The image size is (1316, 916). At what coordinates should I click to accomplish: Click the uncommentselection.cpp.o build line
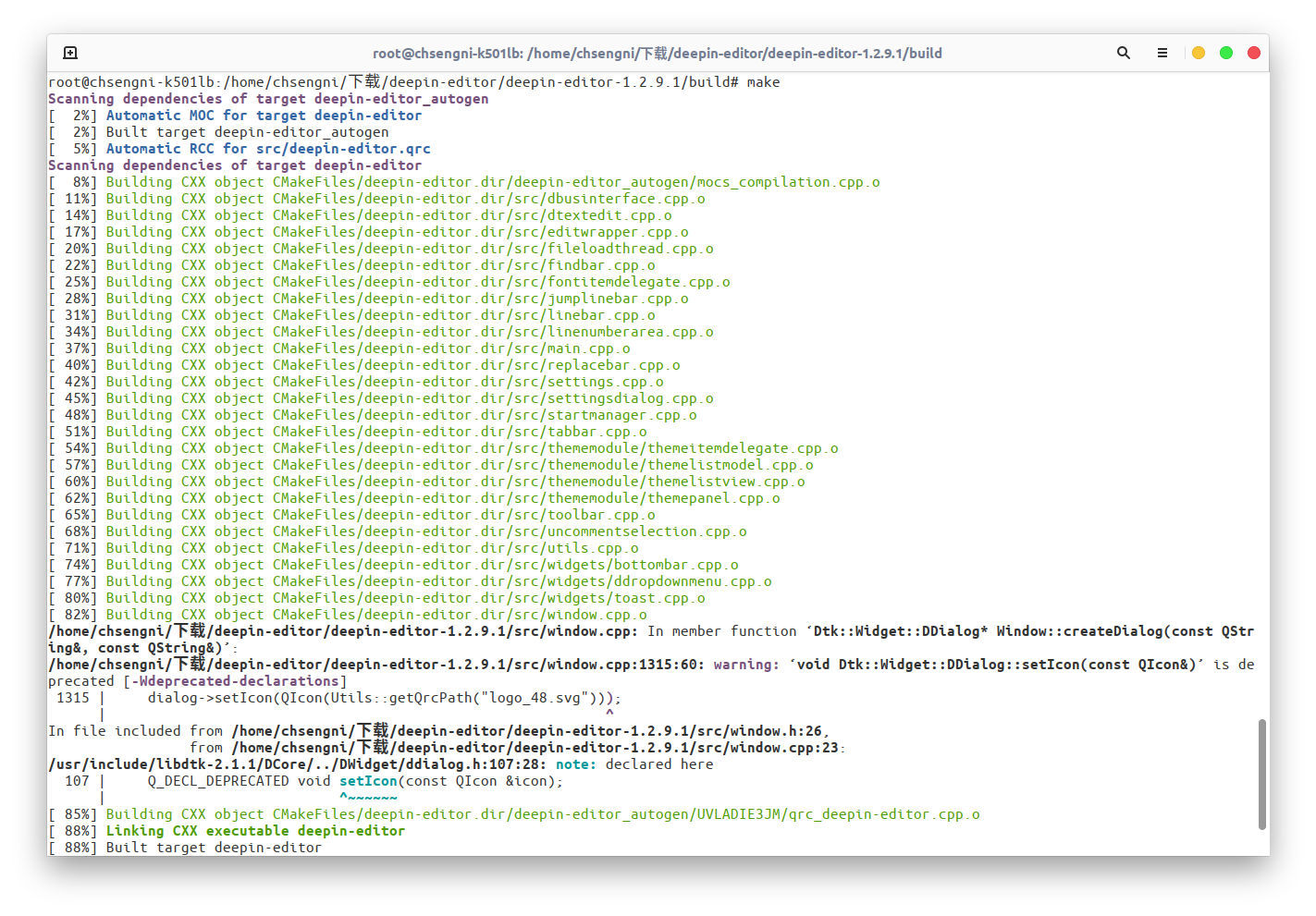pyautogui.click(x=398, y=531)
